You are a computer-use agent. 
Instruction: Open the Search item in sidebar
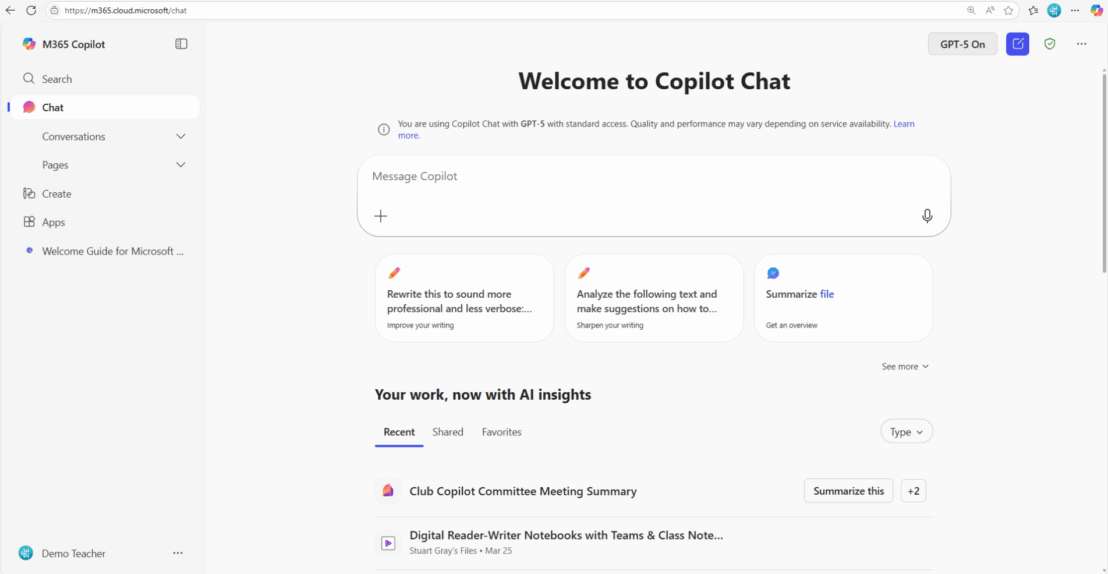(57, 79)
